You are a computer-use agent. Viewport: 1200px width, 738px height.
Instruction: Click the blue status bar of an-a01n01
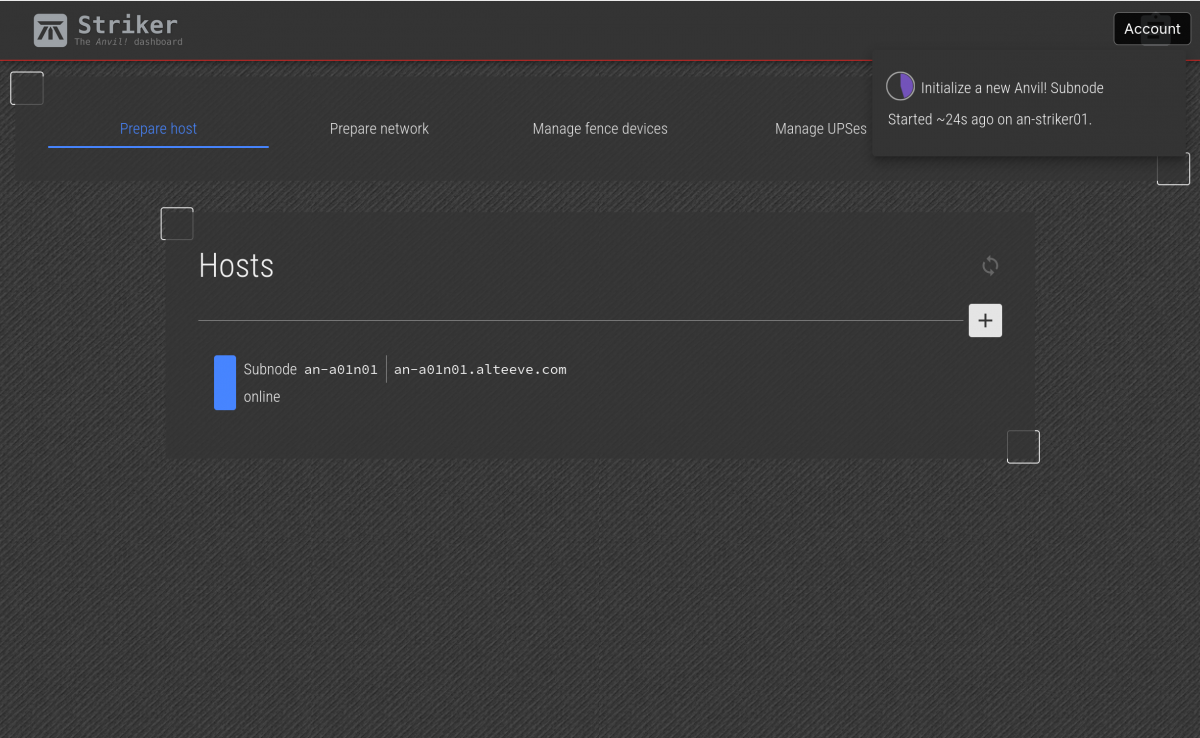click(225, 383)
